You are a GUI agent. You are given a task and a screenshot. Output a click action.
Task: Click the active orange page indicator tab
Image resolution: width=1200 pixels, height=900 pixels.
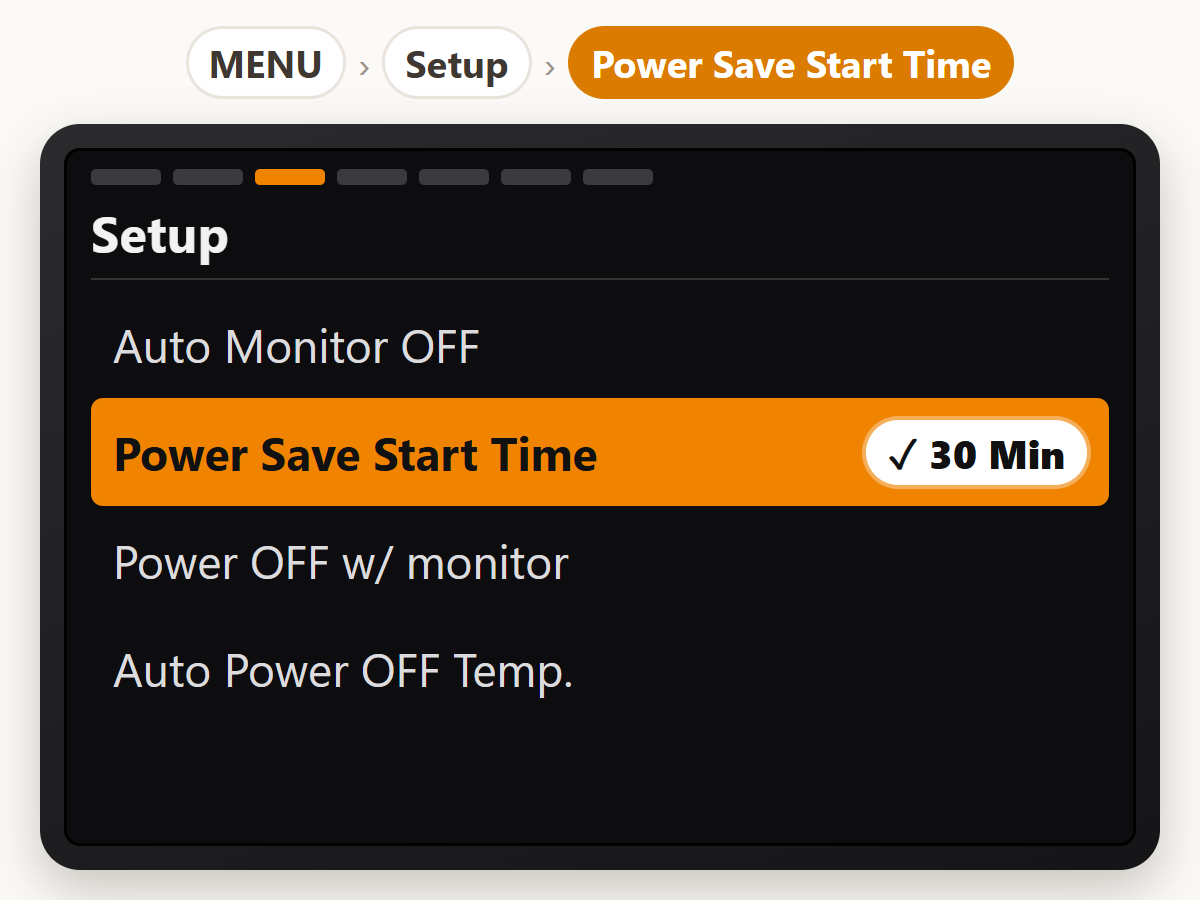290,177
